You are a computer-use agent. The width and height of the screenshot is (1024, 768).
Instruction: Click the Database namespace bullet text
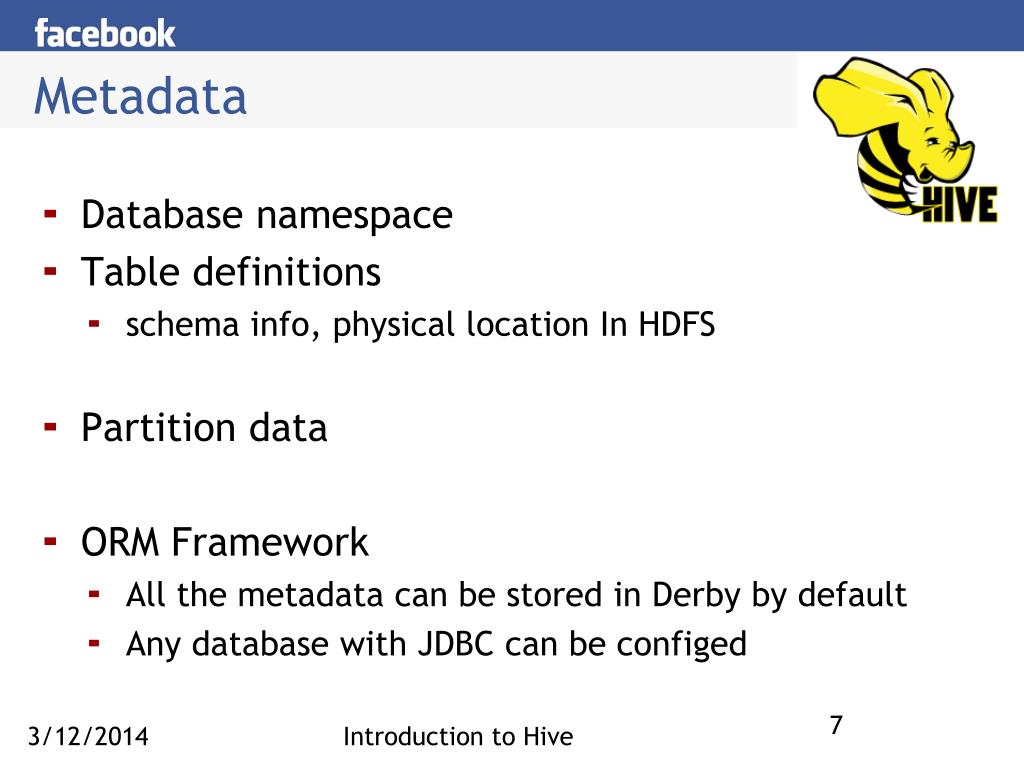point(266,215)
